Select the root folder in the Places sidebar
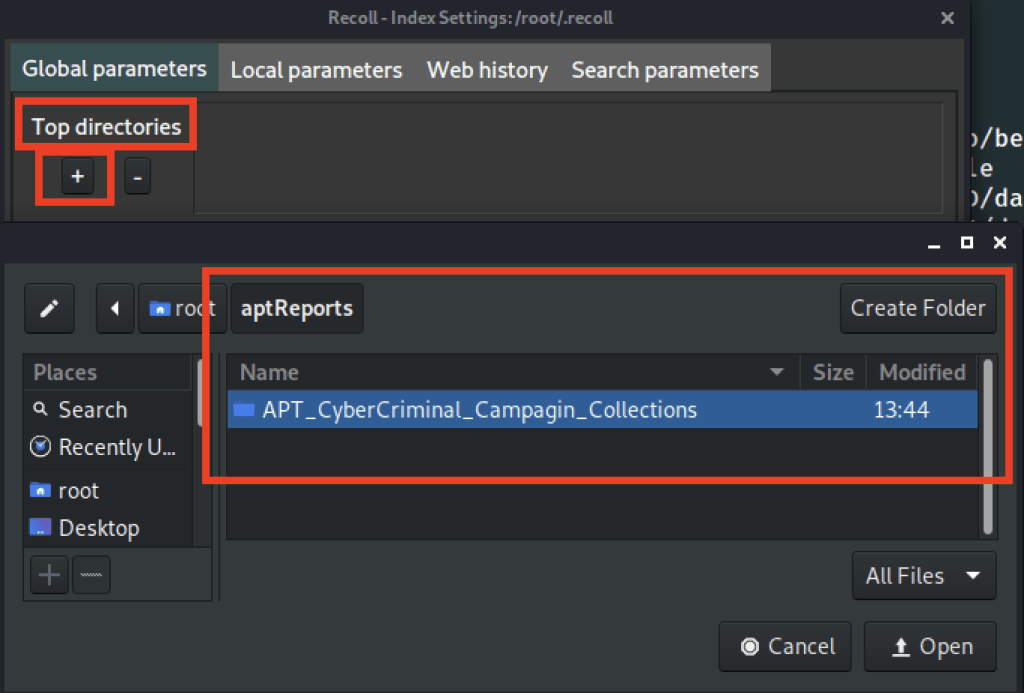The width and height of the screenshot is (1024, 693). click(78, 491)
